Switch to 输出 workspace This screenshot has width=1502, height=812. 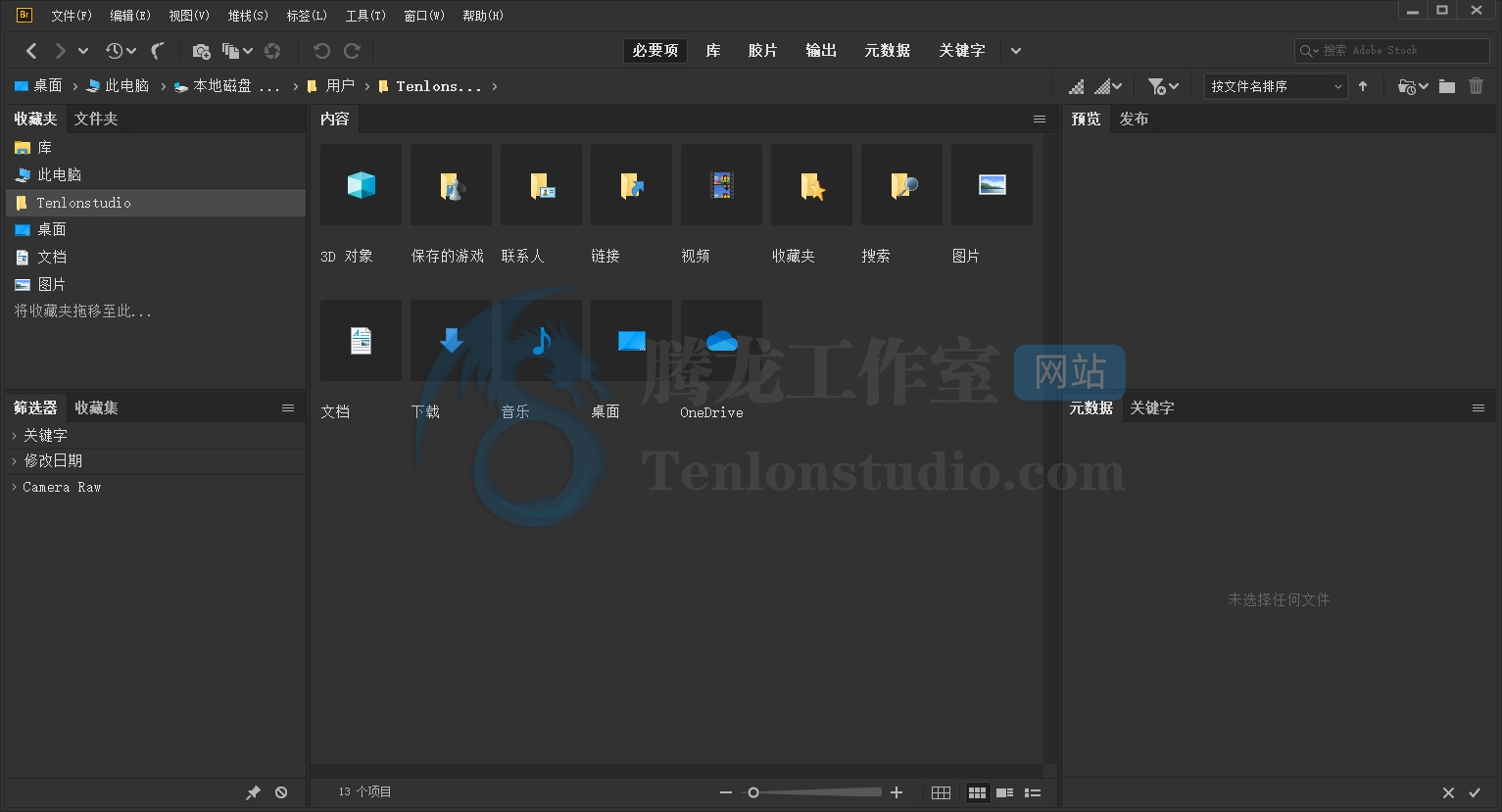tap(821, 51)
